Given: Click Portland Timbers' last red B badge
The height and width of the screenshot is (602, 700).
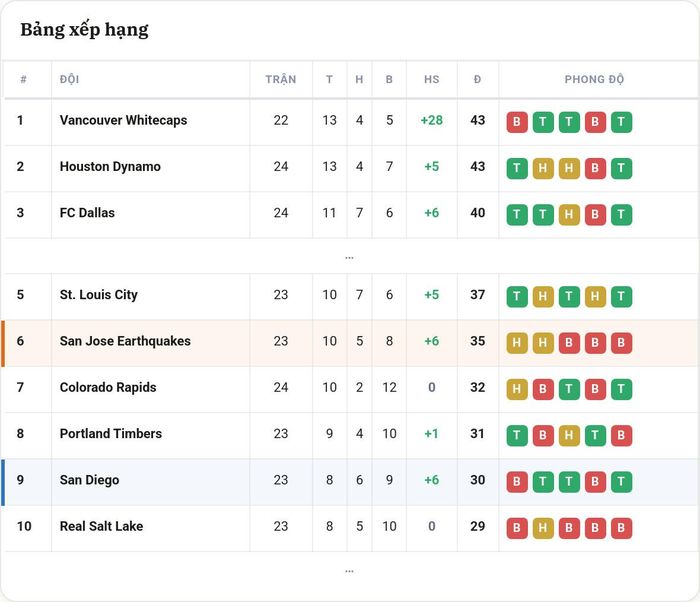Looking at the screenshot, I should coord(621,435).
